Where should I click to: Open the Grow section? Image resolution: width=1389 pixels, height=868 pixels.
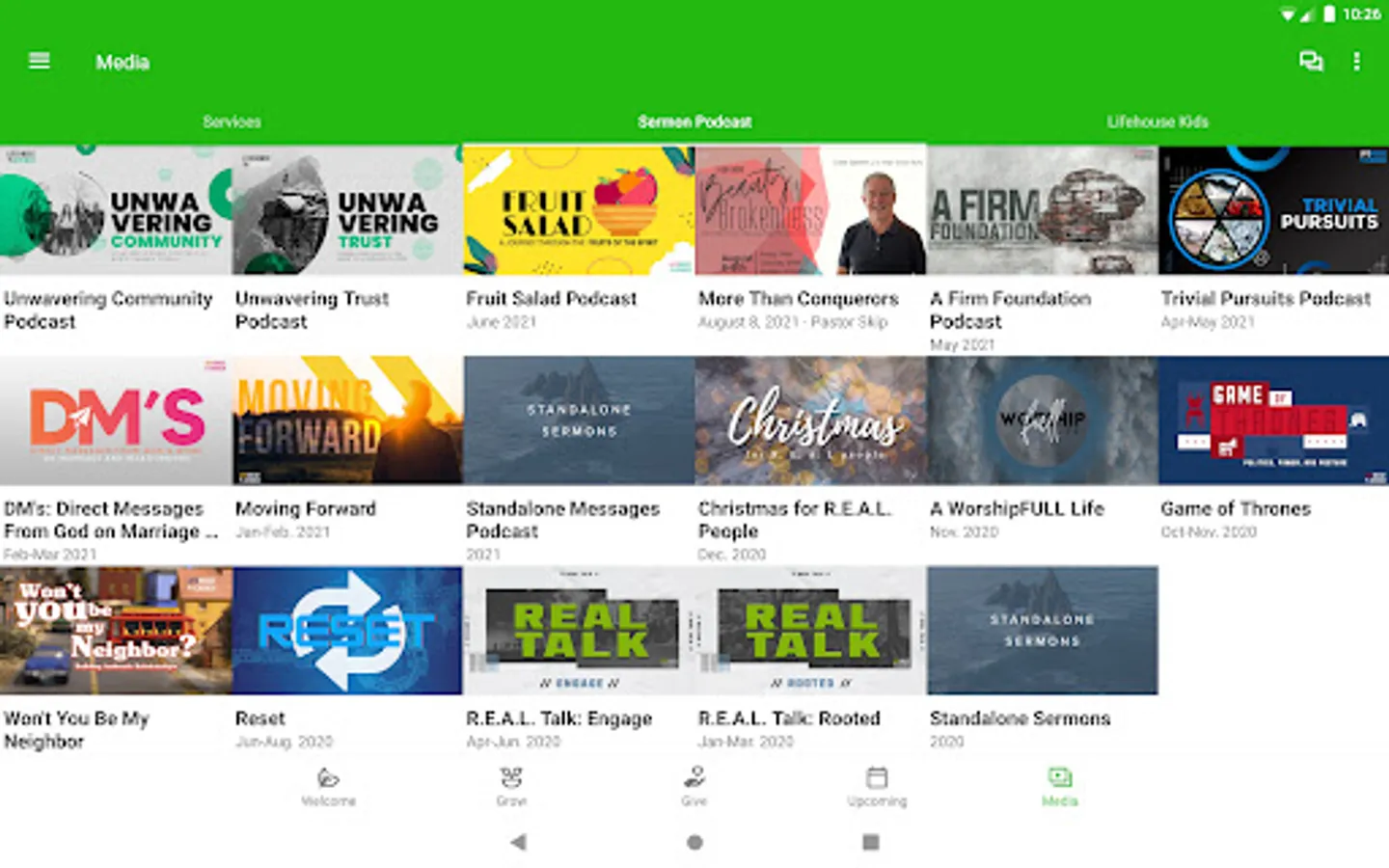point(511,787)
